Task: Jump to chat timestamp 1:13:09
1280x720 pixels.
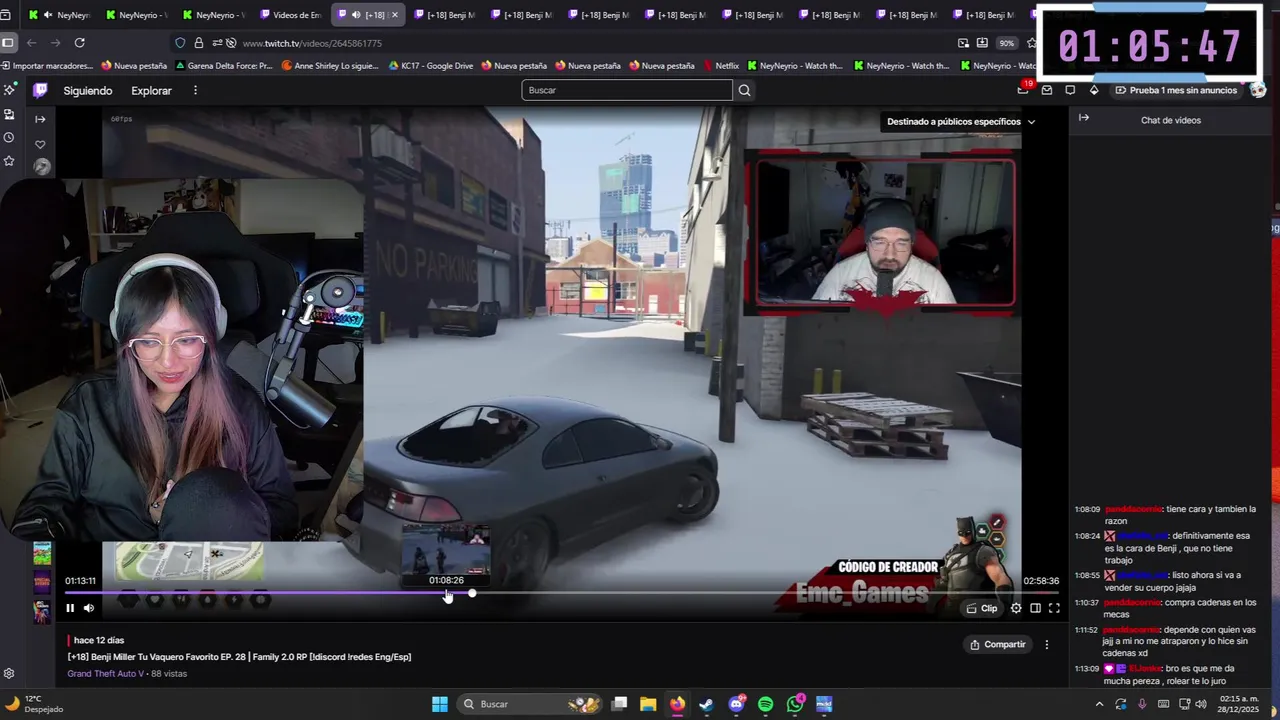Action: (x=1087, y=669)
